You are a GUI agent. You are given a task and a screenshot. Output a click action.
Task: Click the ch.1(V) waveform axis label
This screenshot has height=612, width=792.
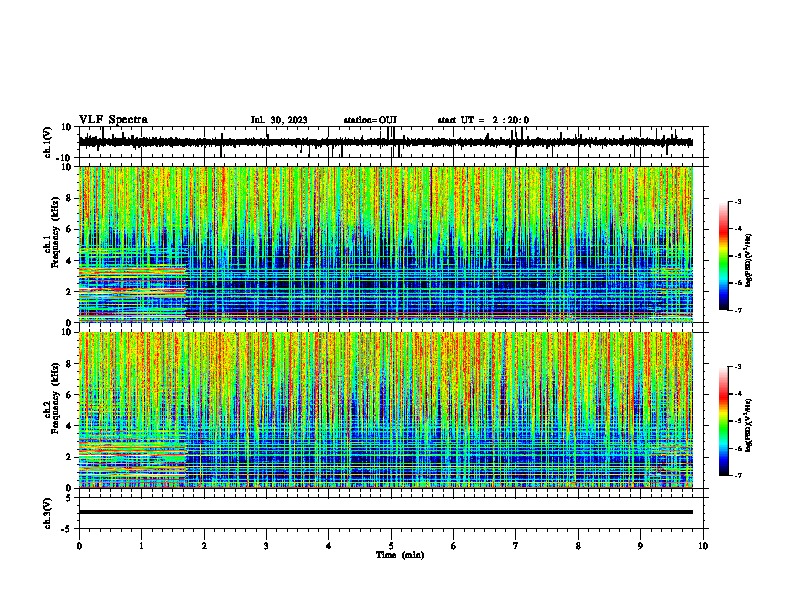(x=48, y=142)
